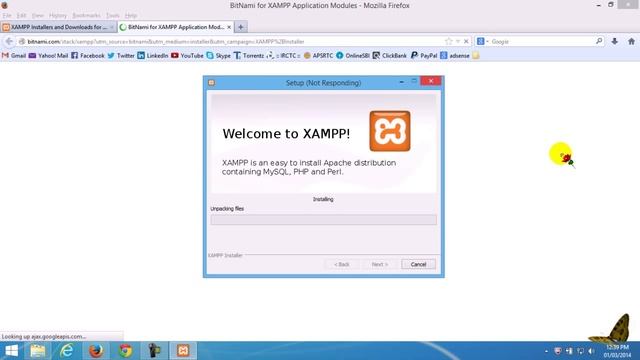Open the PayPal bookmark

(424, 56)
